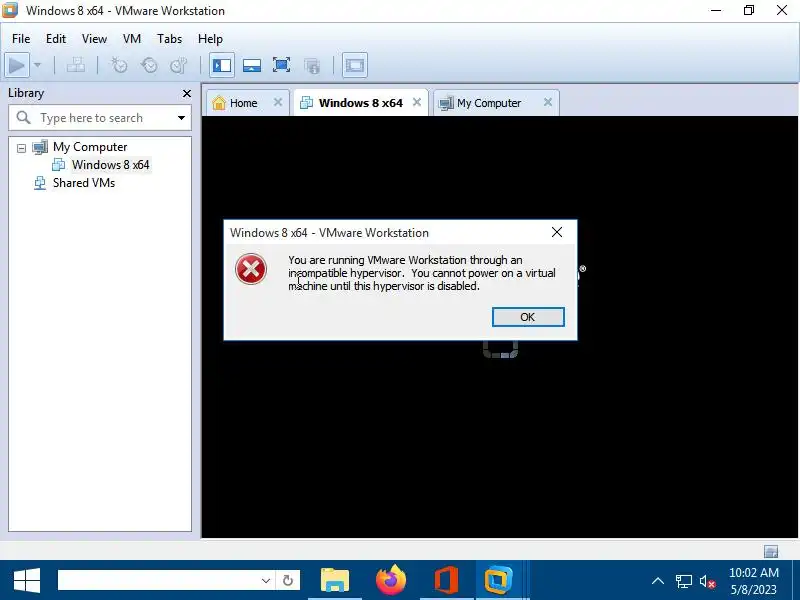Close the error dialog with X
The height and width of the screenshot is (600, 800).
point(557,233)
